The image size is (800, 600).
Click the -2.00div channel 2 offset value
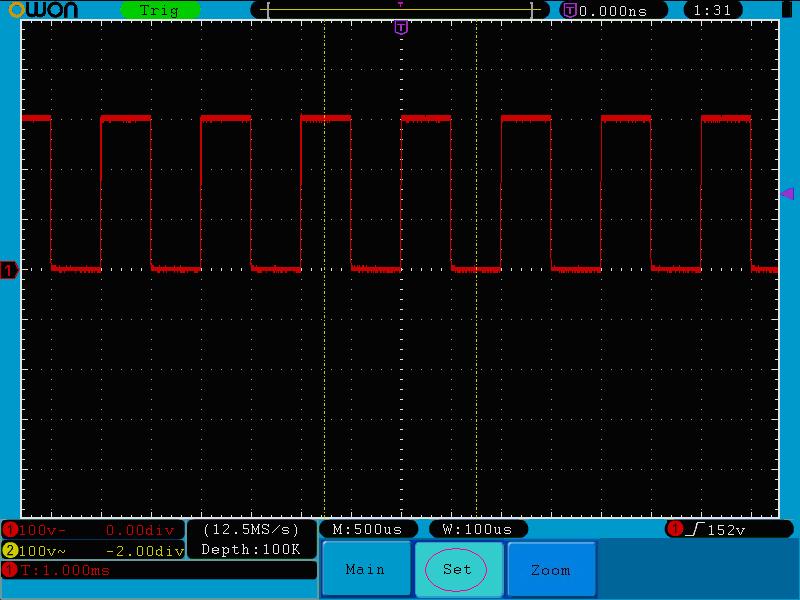145,551
